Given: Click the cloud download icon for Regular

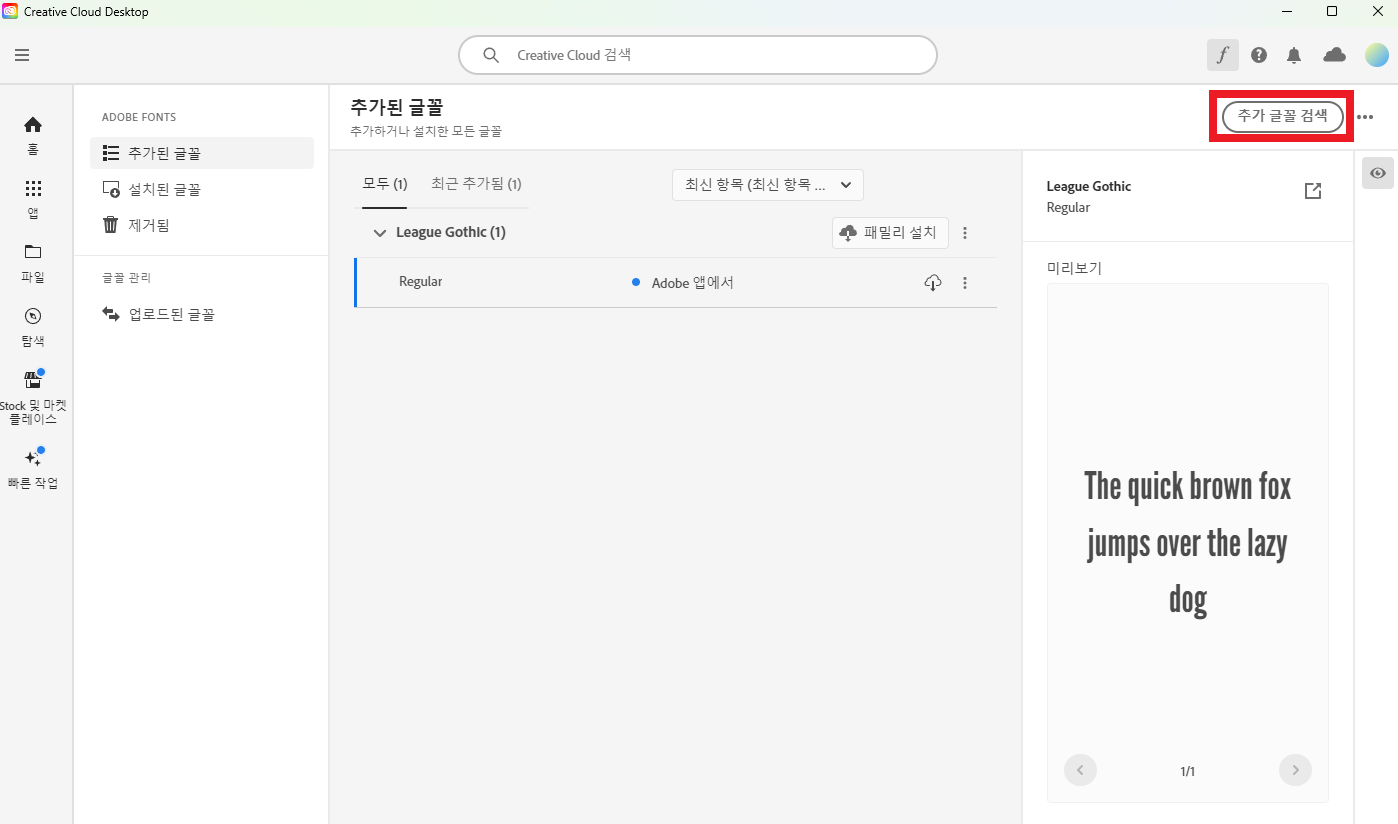Looking at the screenshot, I should point(932,283).
